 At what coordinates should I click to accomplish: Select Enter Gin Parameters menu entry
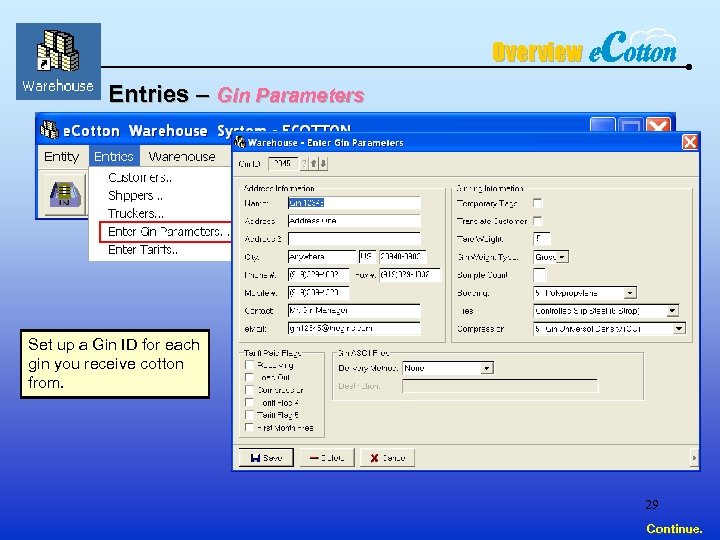(166, 232)
